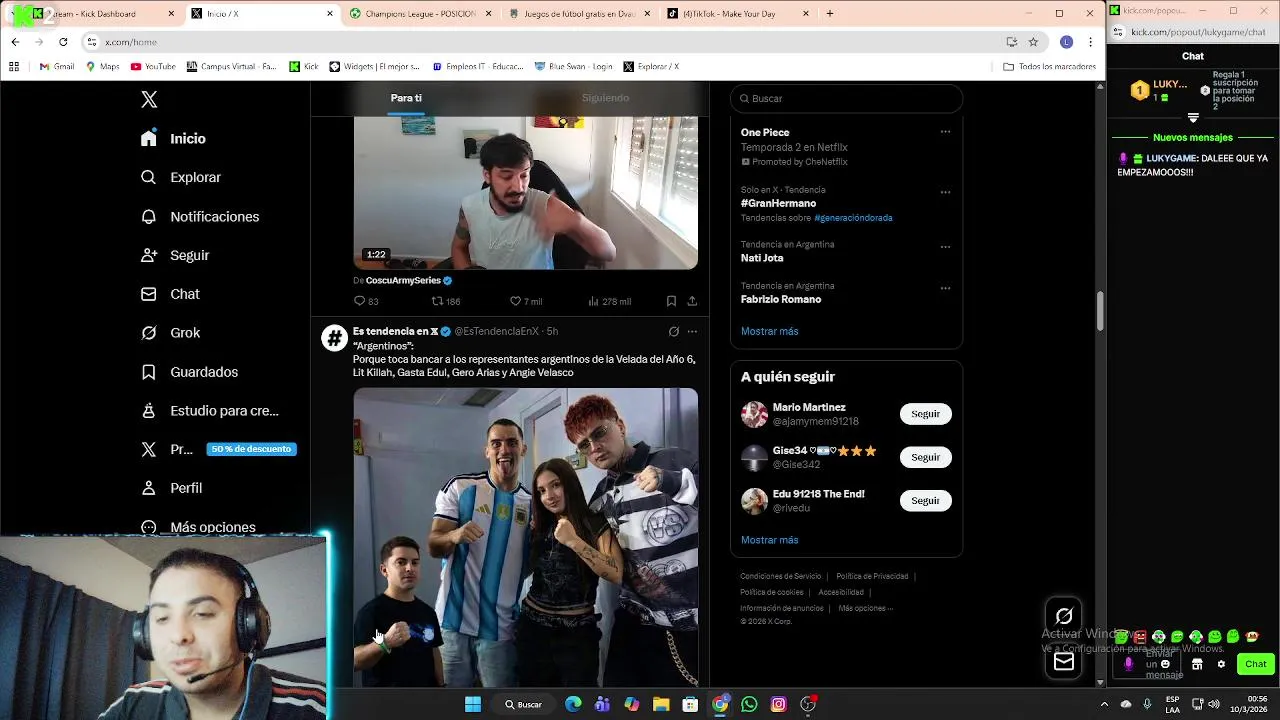The image size is (1280, 720).
Task: Open the Argentinos group photo
Action: (x=525, y=537)
